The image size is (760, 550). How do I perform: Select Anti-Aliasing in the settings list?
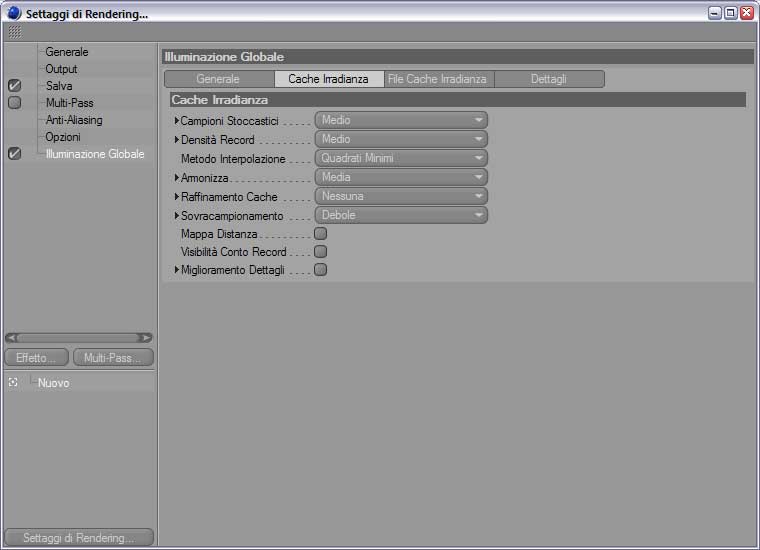point(74,120)
